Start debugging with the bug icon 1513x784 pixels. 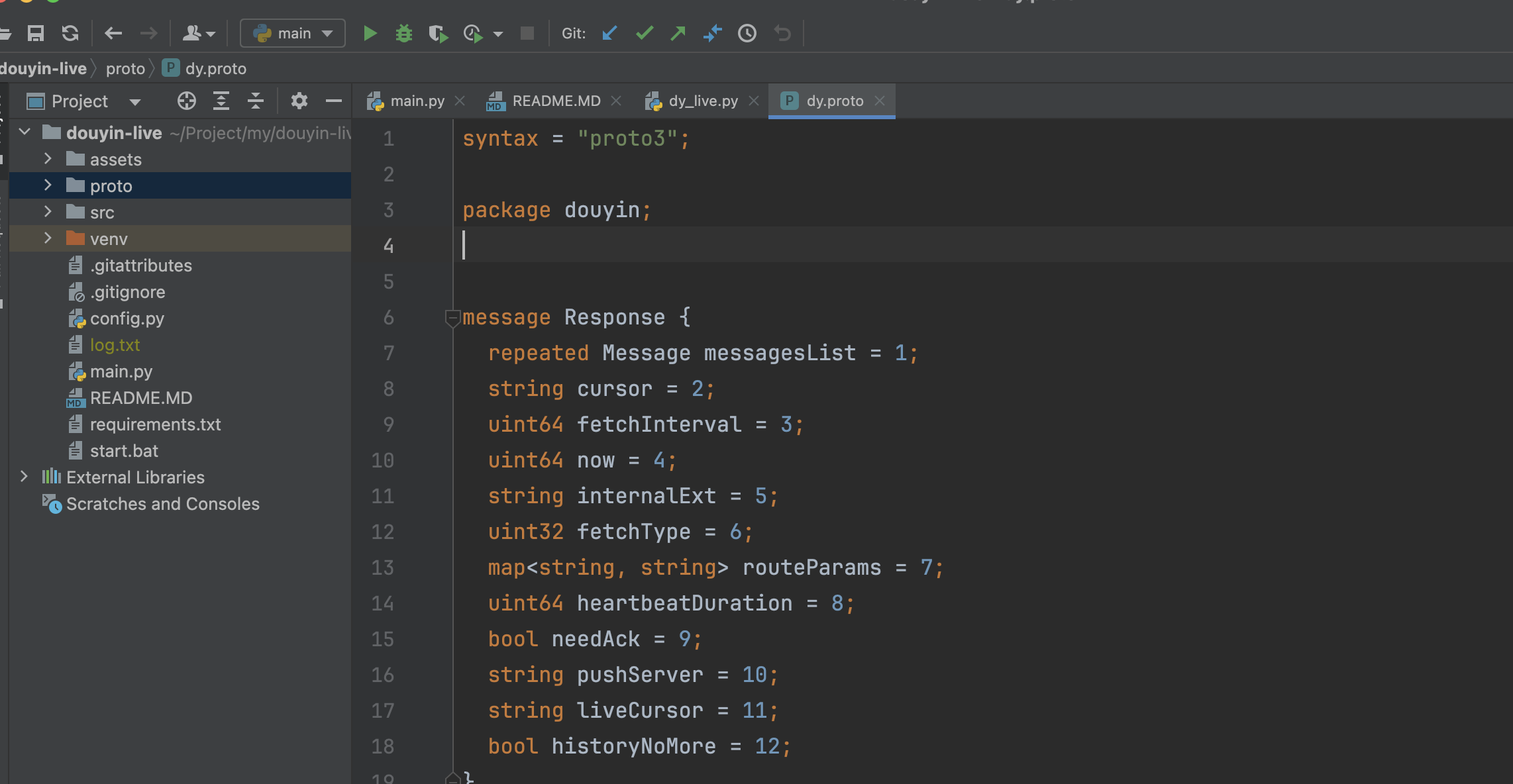(403, 32)
